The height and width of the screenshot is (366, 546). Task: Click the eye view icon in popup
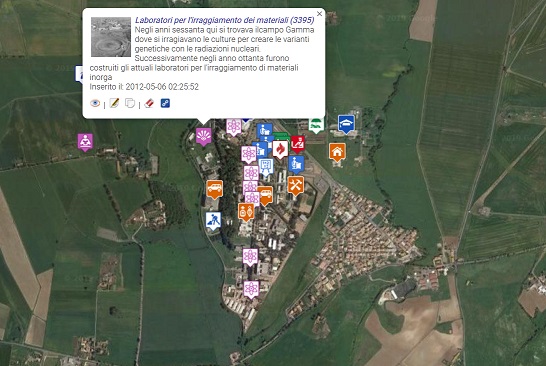pyautogui.click(x=95, y=103)
